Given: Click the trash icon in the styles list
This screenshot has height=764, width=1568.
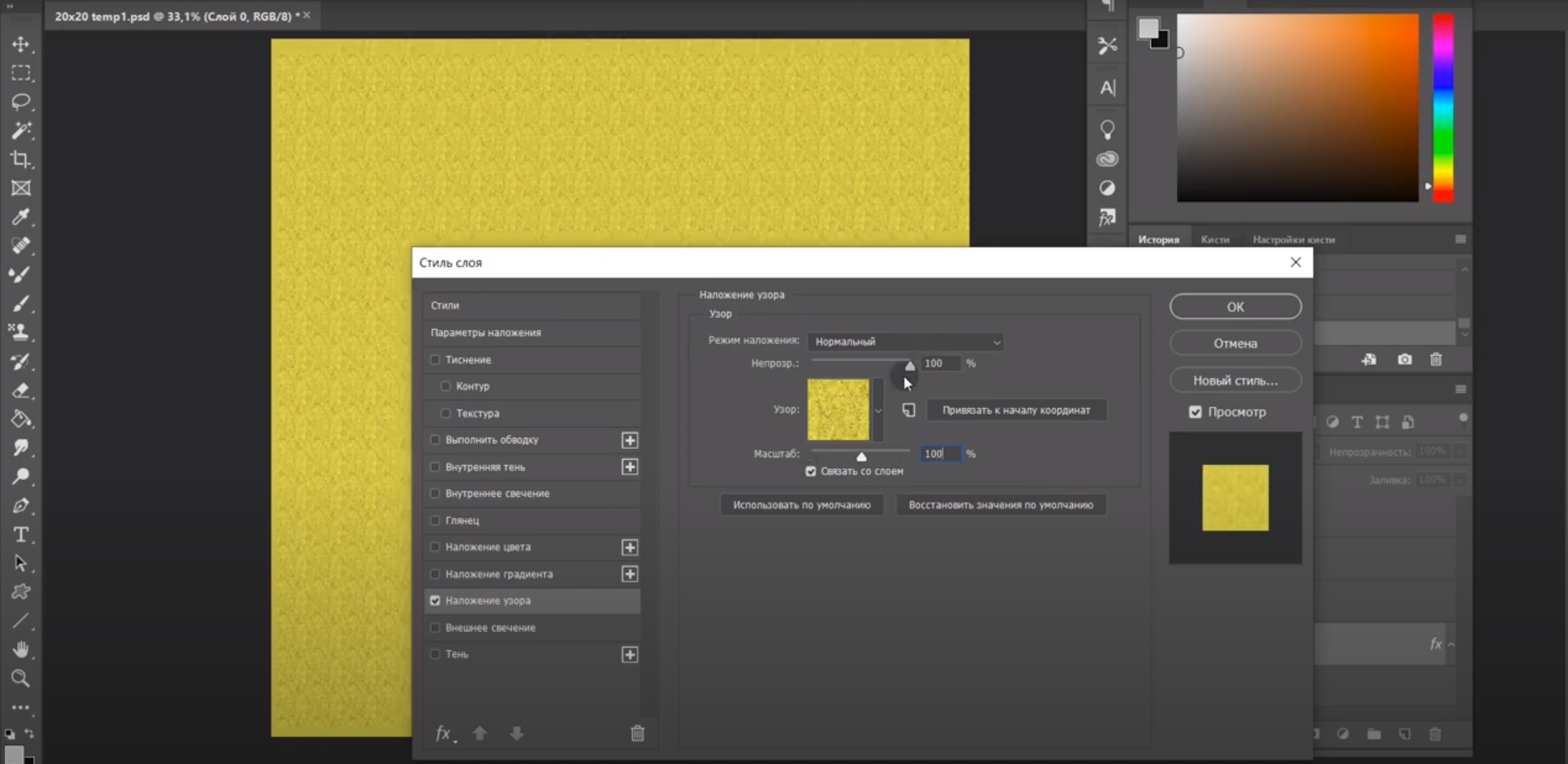Looking at the screenshot, I should click(x=637, y=733).
